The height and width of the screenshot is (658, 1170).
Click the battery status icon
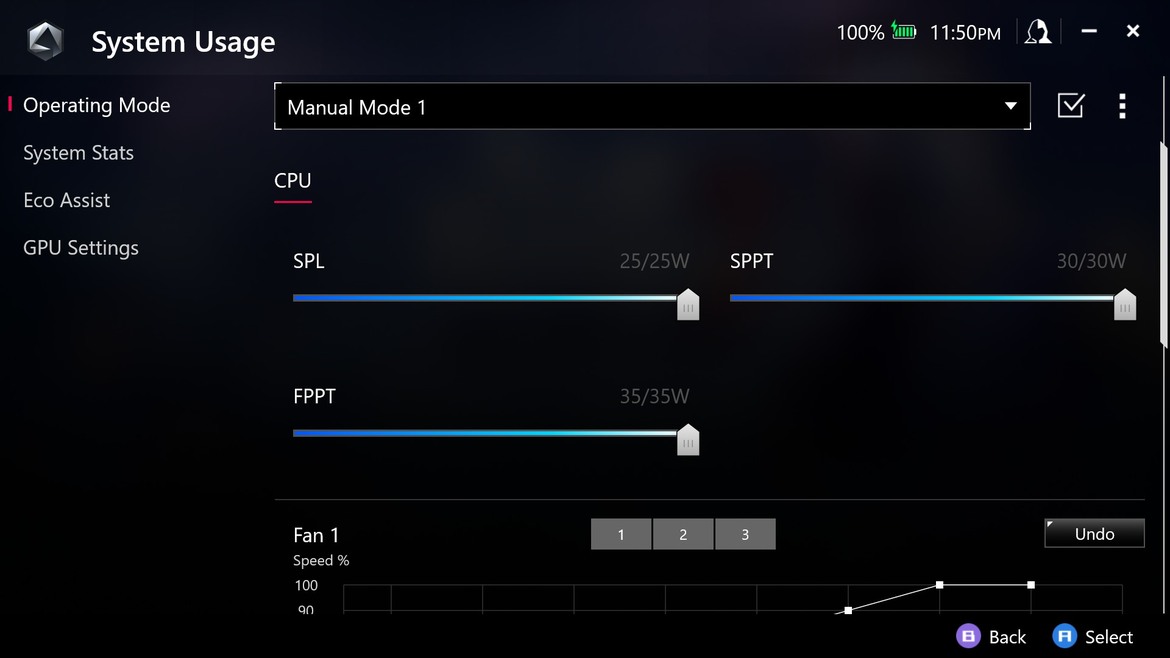tap(904, 31)
